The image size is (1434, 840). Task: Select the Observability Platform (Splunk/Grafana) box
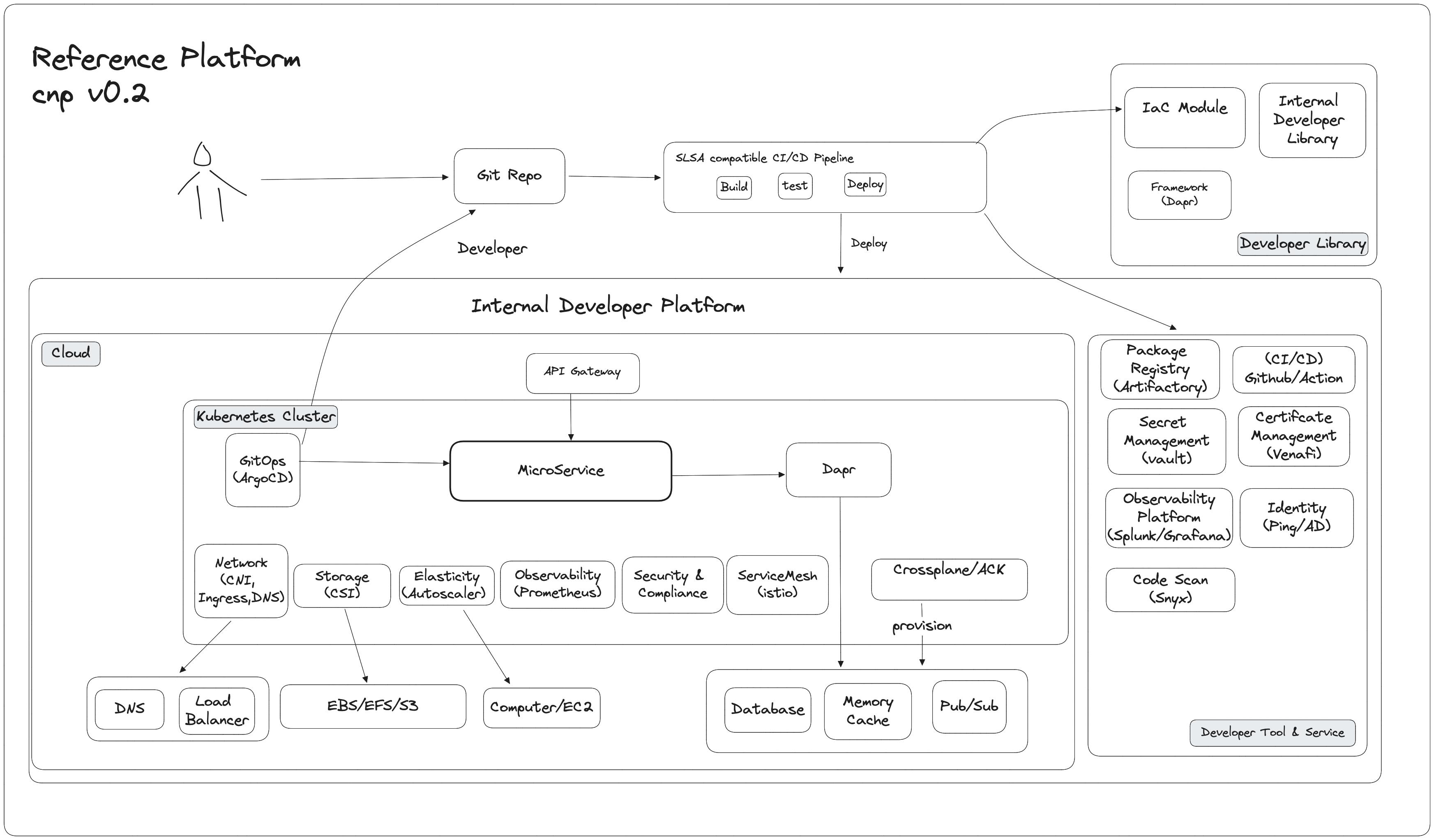(1169, 518)
